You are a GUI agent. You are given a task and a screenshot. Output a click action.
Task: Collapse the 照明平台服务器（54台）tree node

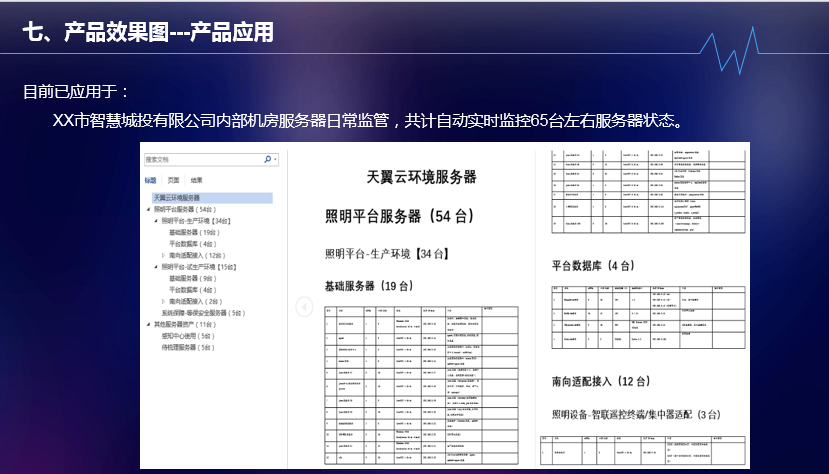(x=149, y=209)
